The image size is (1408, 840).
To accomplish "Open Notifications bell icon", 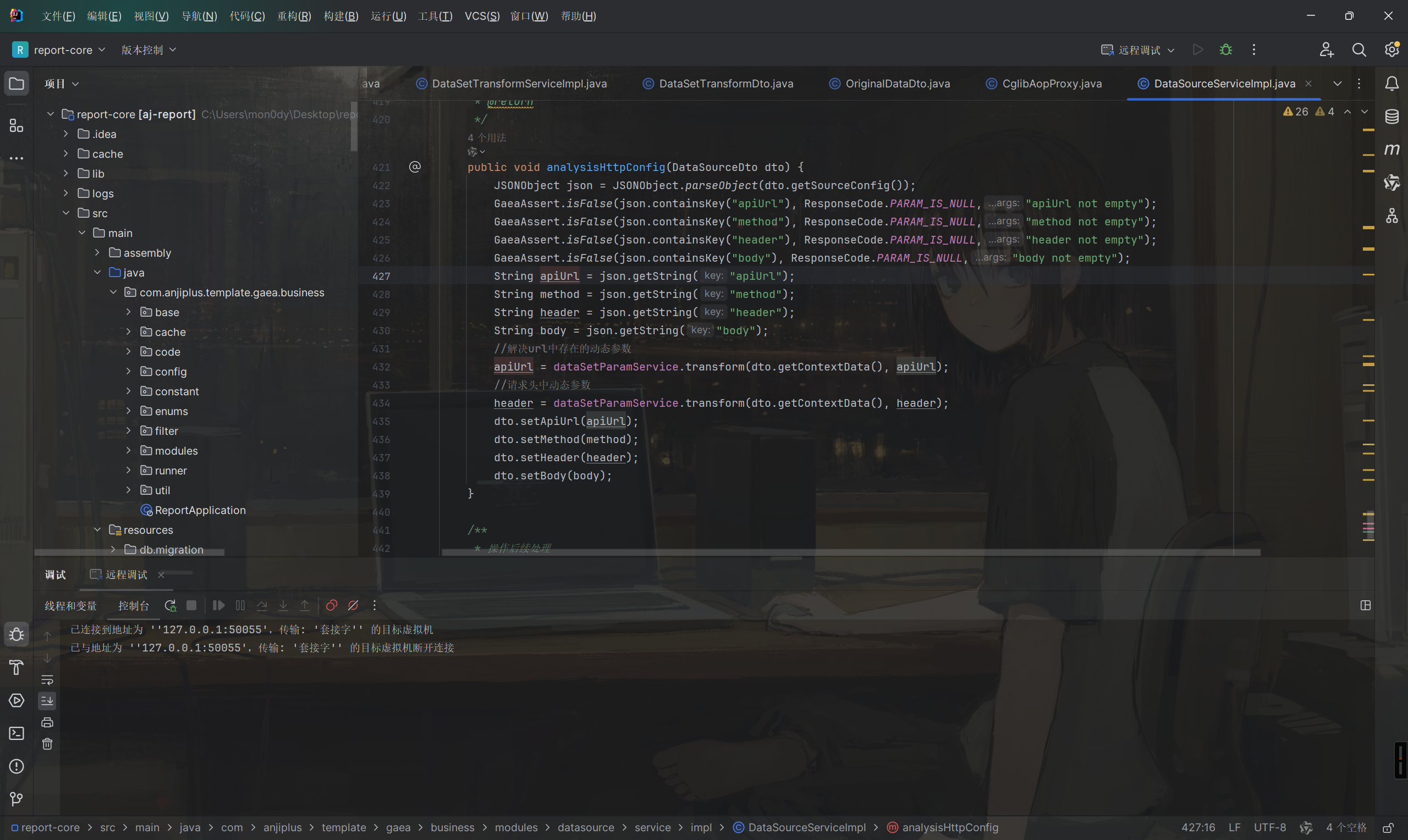I will [1391, 84].
